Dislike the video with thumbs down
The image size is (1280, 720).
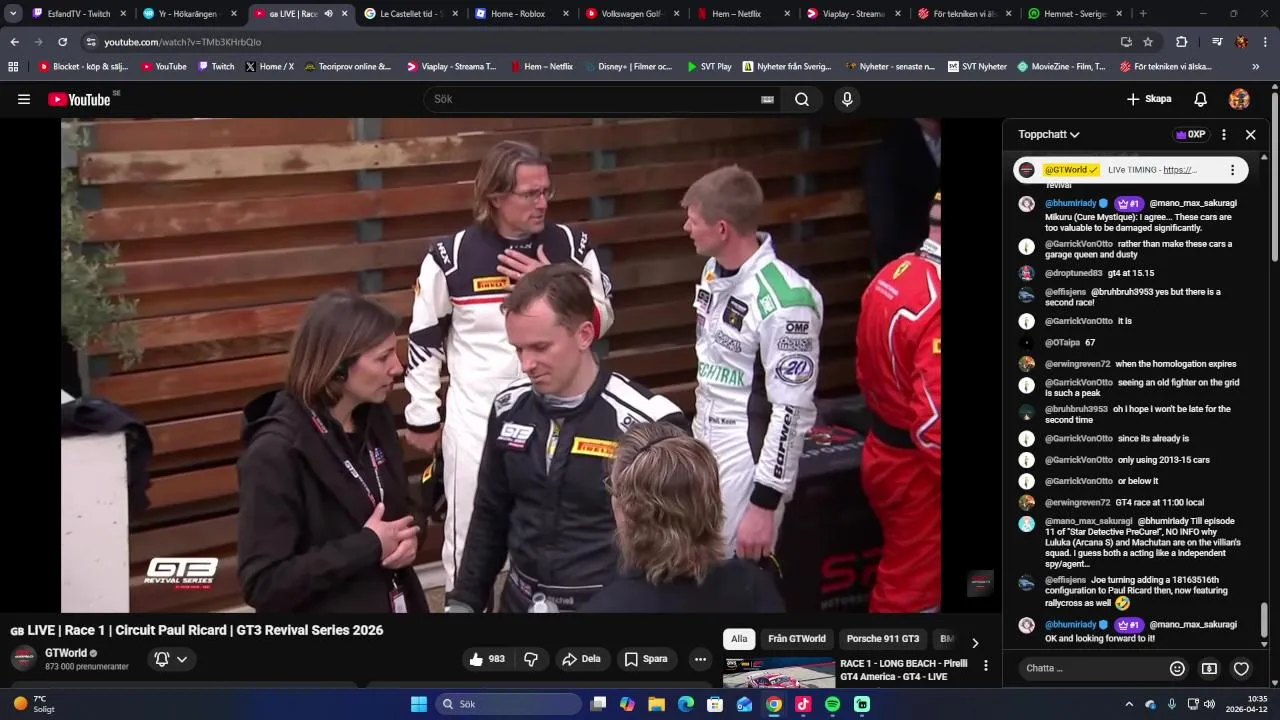pos(531,659)
